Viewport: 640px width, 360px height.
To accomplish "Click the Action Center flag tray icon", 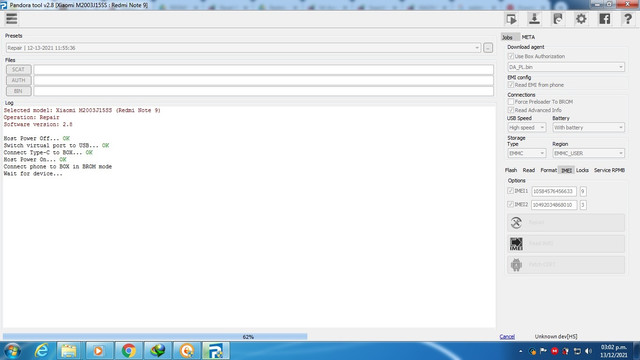I will [543, 351].
